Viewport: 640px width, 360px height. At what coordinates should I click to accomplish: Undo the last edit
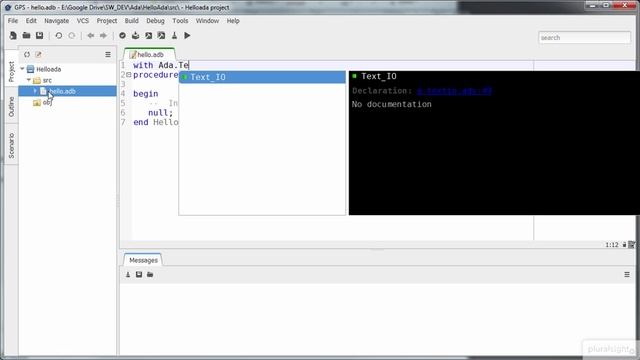pyautogui.click(x=58, y=36)
